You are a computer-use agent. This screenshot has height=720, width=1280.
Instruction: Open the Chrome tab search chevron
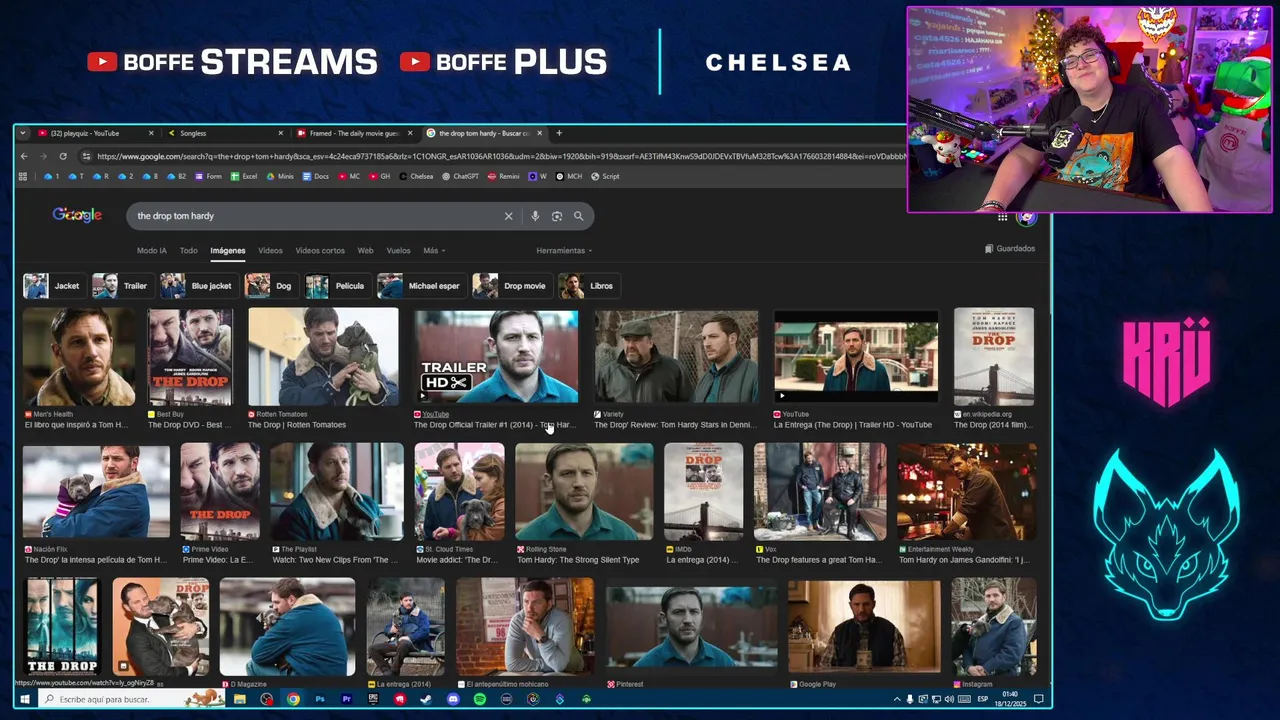click(24, 133)
